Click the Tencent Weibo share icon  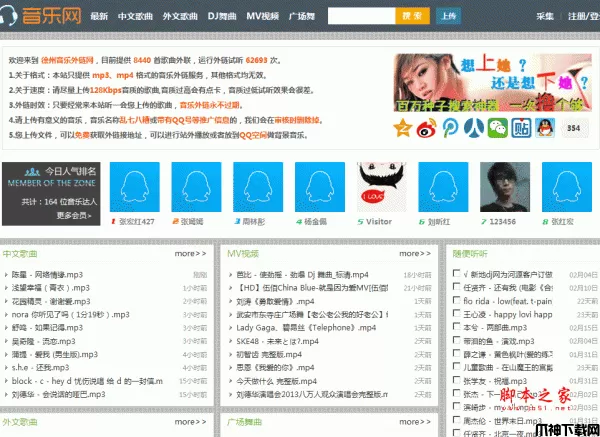(x=451, y=128)
